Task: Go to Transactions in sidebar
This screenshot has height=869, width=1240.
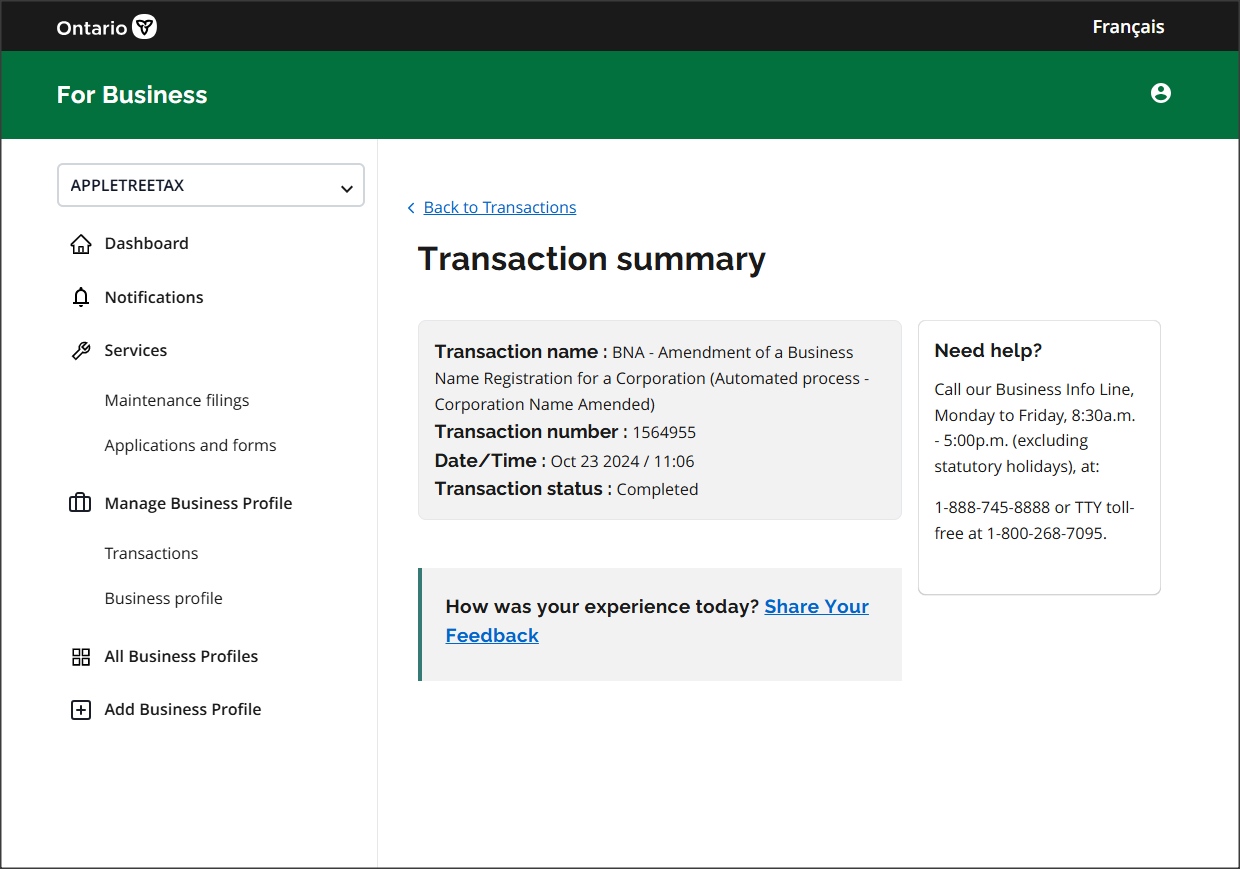Action: click(x=151, y=553)
